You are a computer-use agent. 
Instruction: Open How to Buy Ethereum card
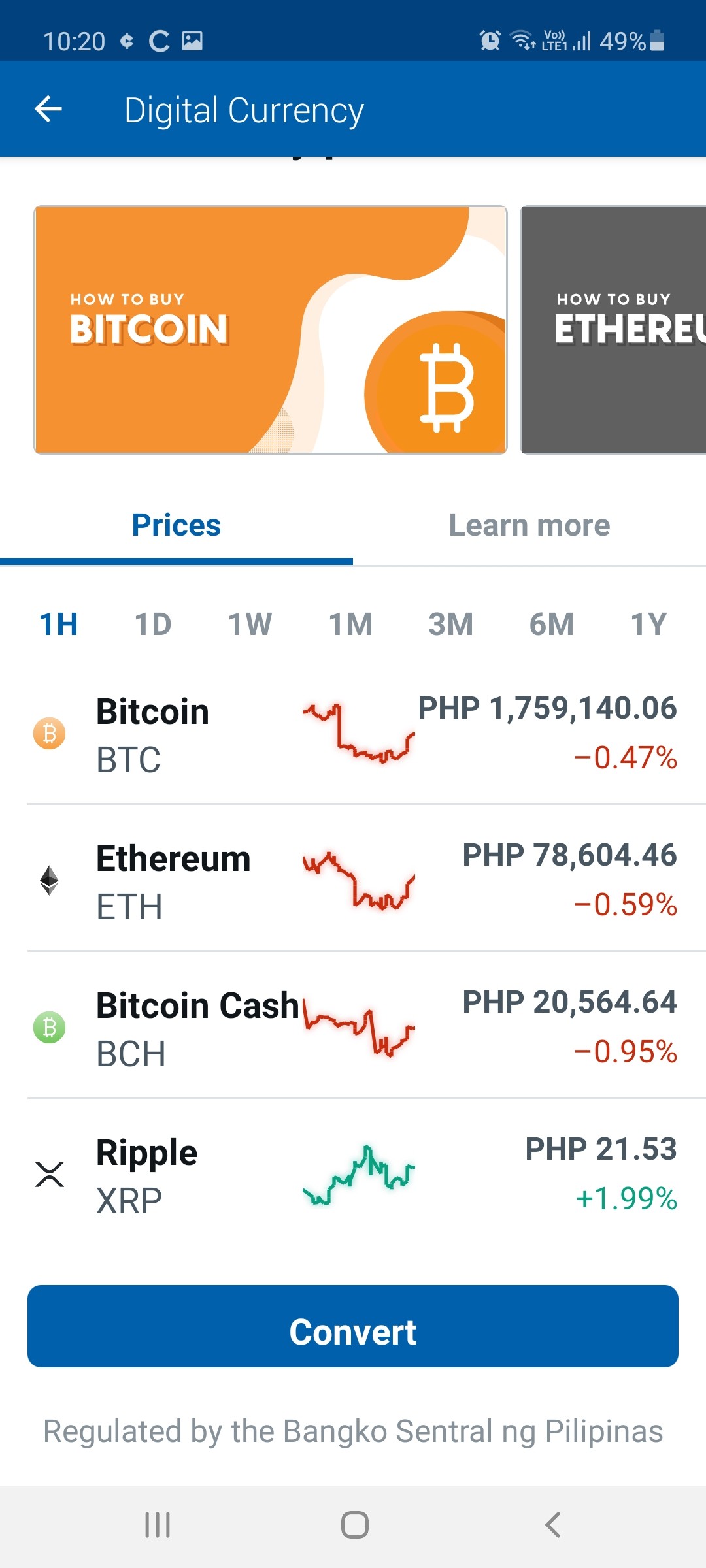tap(613, 330)
